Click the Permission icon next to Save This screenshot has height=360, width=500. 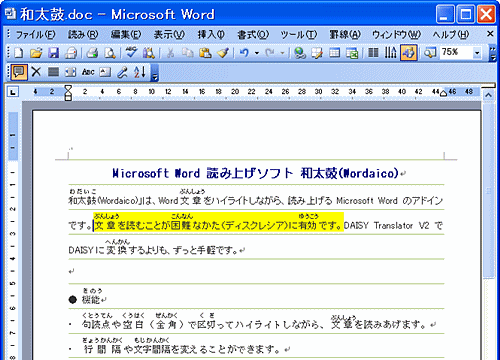[71, 53]
